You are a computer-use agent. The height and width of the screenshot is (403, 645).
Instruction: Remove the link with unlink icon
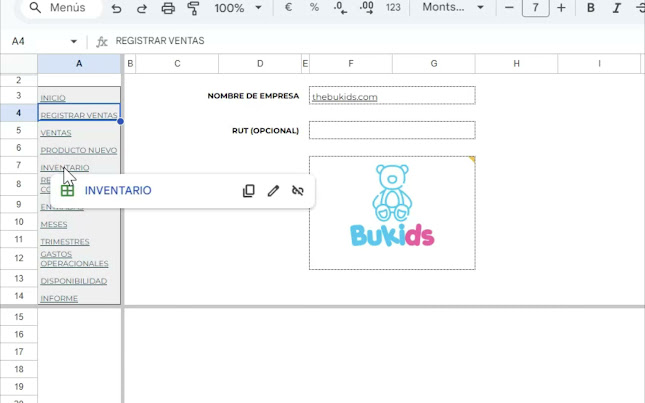298,190
